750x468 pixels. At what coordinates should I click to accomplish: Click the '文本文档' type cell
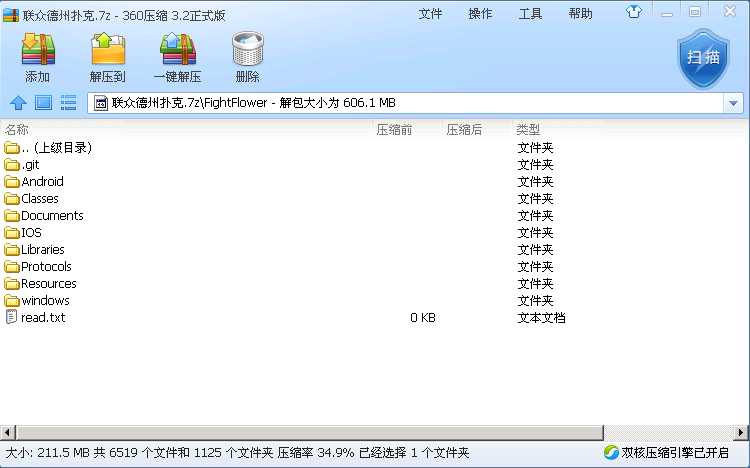(541, 318)
